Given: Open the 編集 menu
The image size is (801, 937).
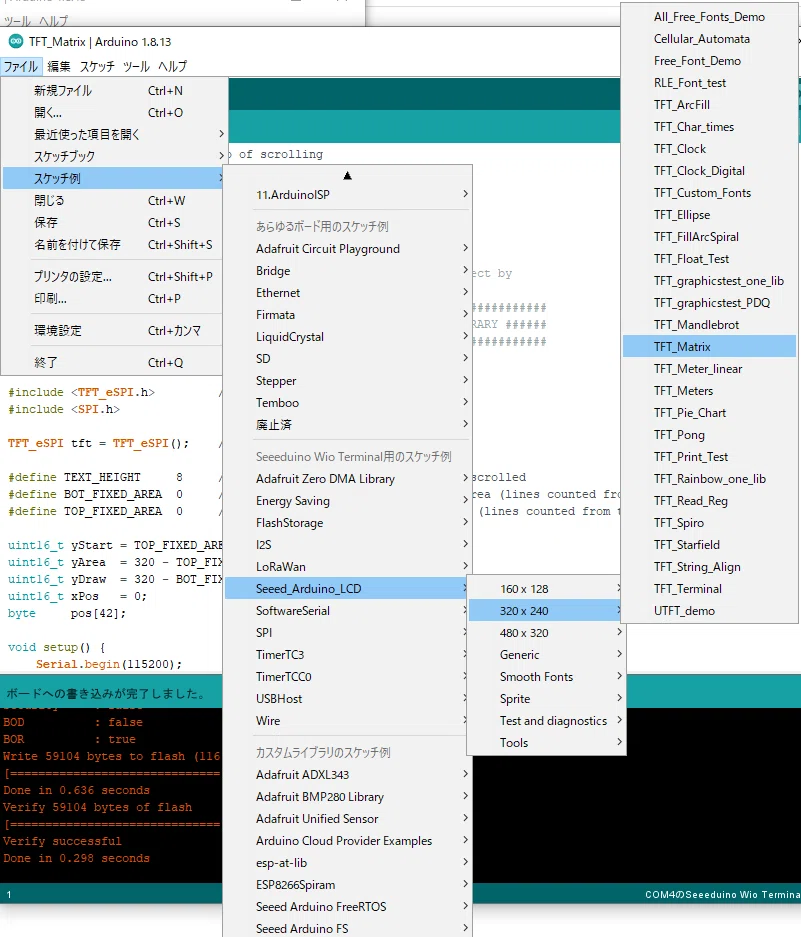Looking at the screenshot, I should pos(59,66).
